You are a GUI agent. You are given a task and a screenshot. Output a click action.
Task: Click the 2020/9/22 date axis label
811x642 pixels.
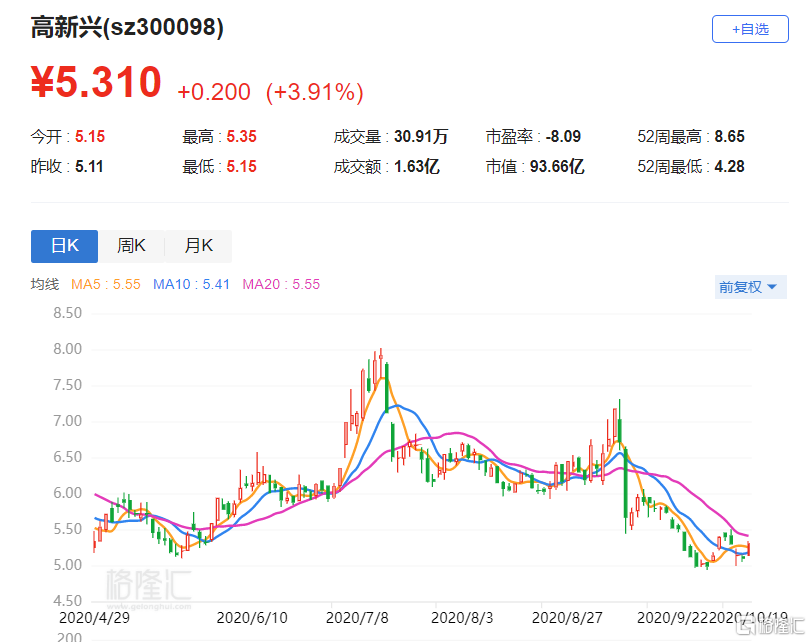tap(672, 618)
